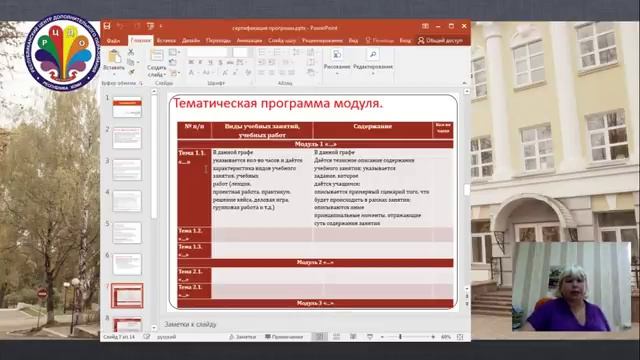640x360 pixels.
Task: Click the Вход sign-in link
Action: [405, 41]
